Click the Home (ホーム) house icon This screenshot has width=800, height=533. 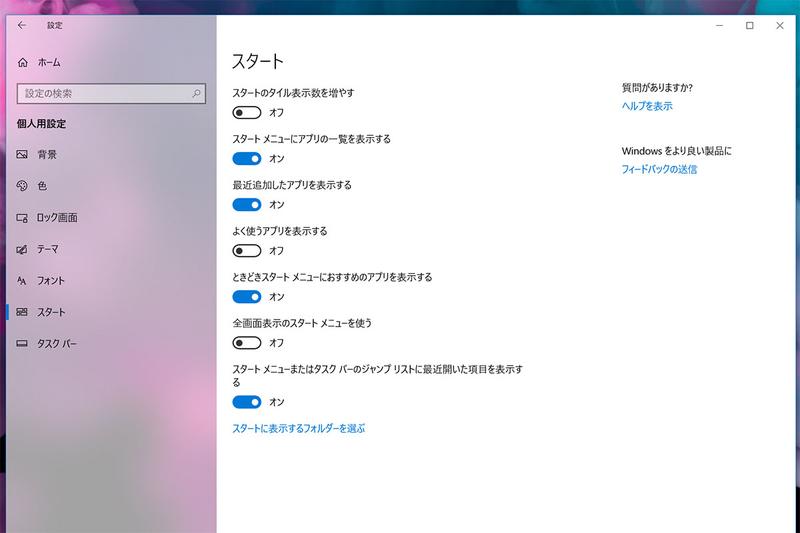(x=22, y=63)
